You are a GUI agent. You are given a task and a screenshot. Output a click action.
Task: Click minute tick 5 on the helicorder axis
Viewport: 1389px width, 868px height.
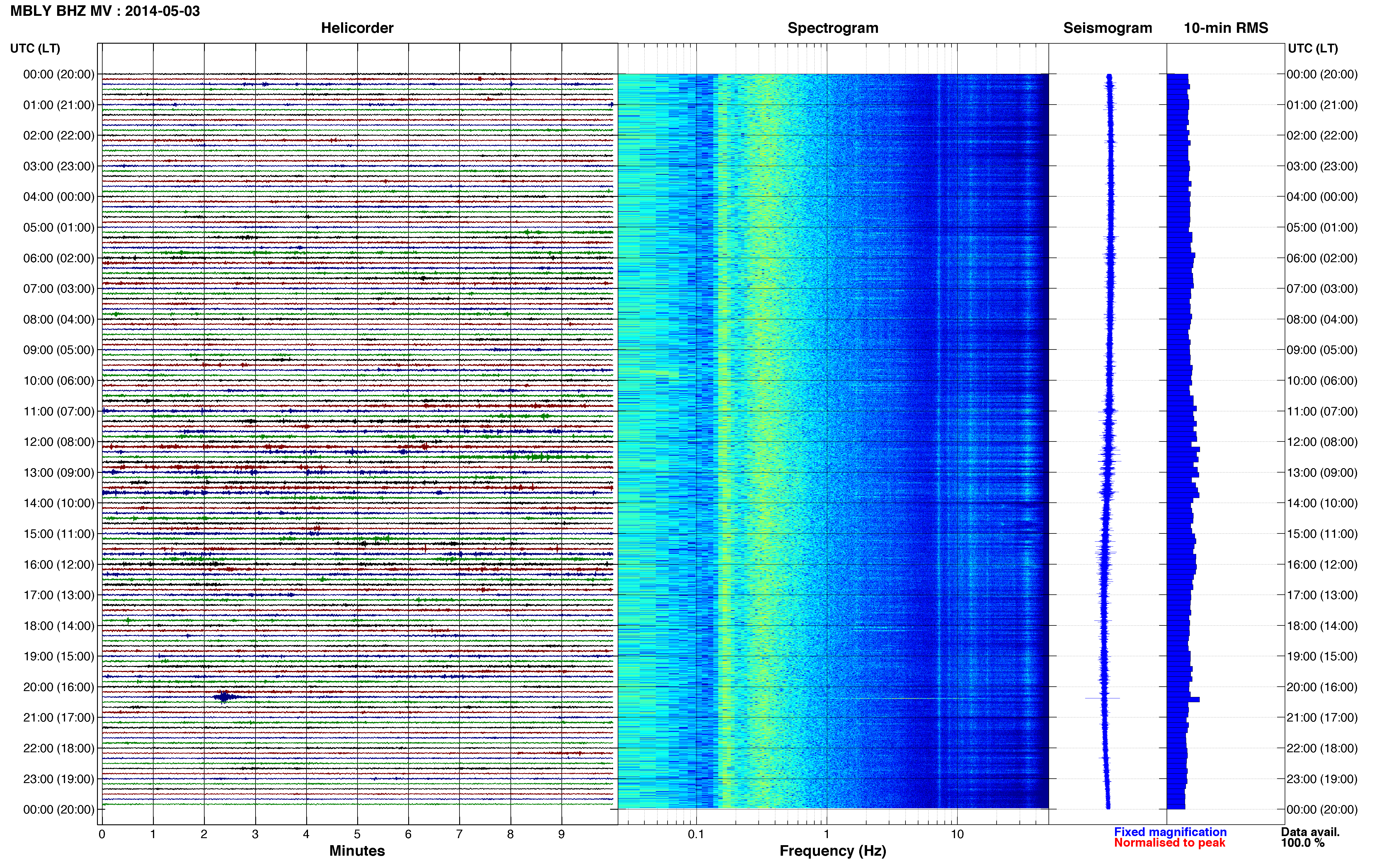click(x=357, y=834)
